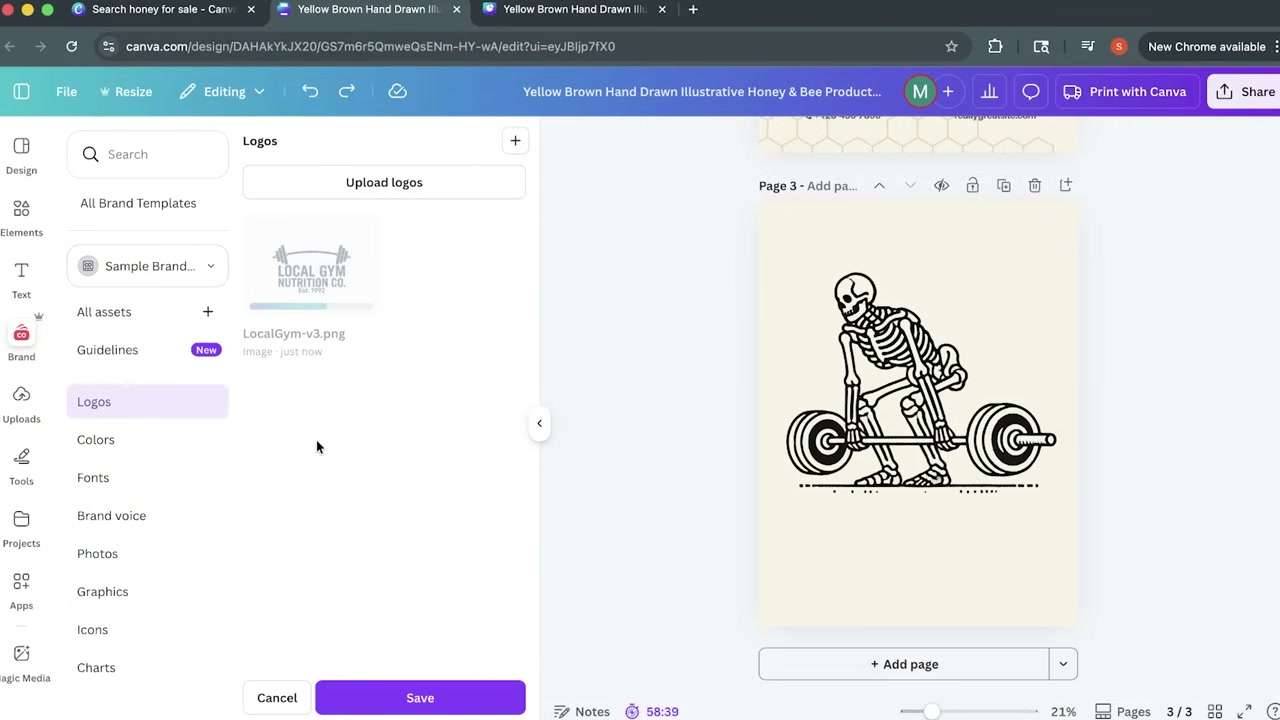Viewport: 1280px width, 720px height.
Task: Lock Page 3
Action: [x=972, y=185]
